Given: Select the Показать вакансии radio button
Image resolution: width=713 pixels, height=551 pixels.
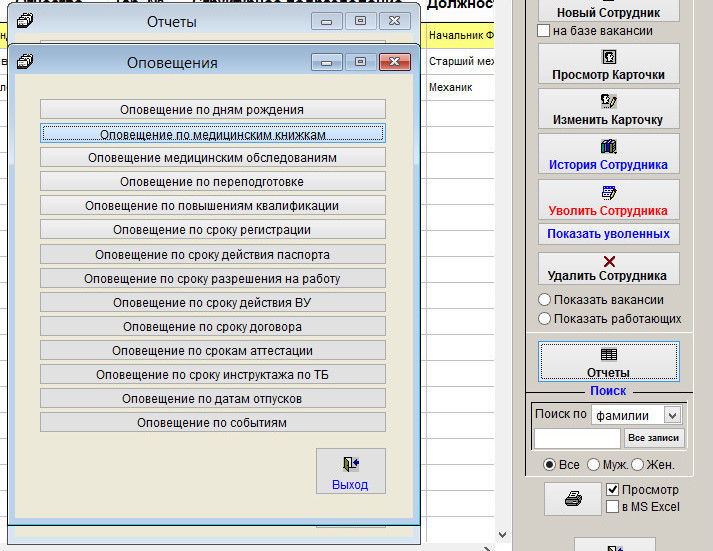Looking at the screenshot, I should point(545,300).
